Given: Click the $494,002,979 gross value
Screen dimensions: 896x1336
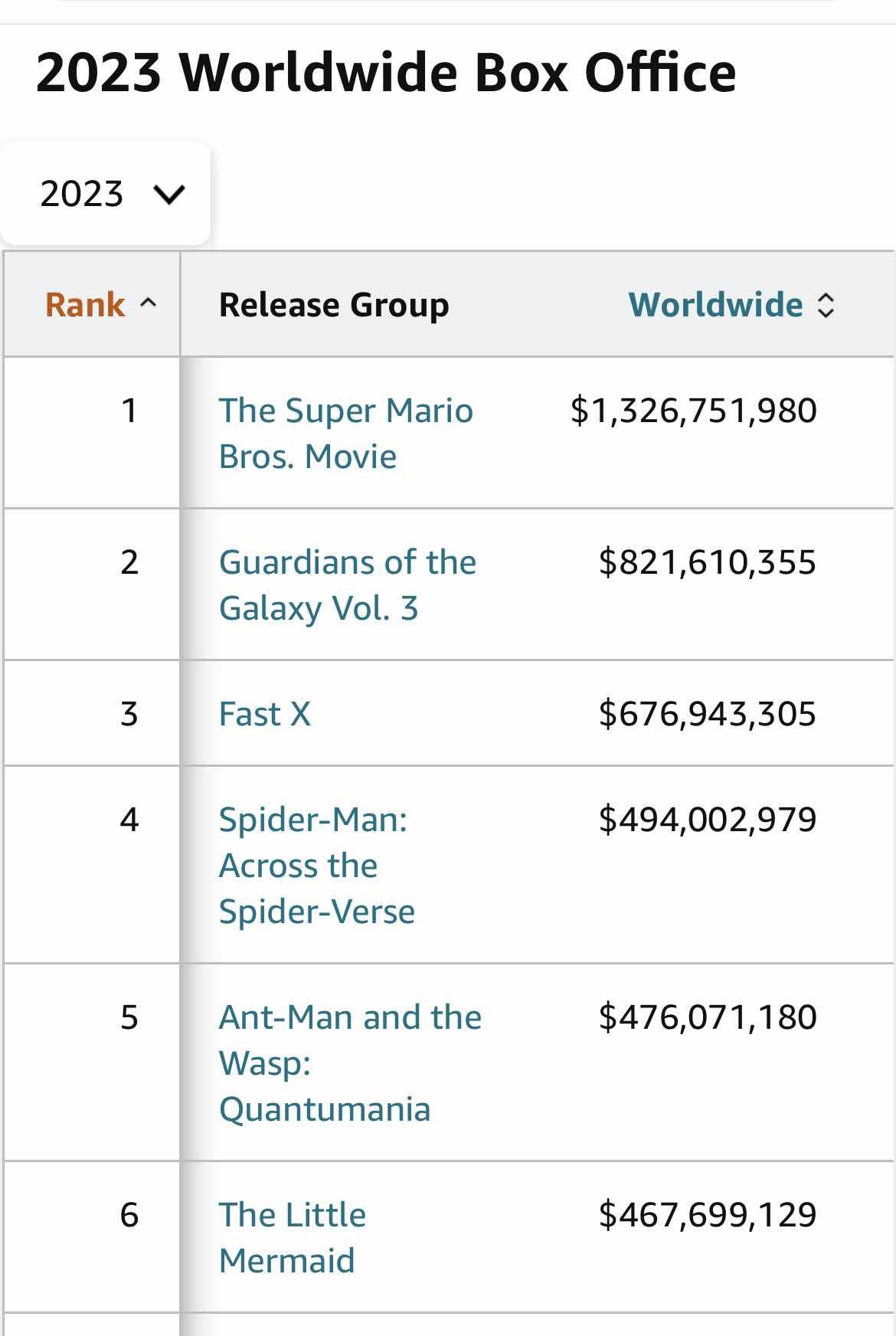Looking at the screenshot, I should tap(707, 820).
